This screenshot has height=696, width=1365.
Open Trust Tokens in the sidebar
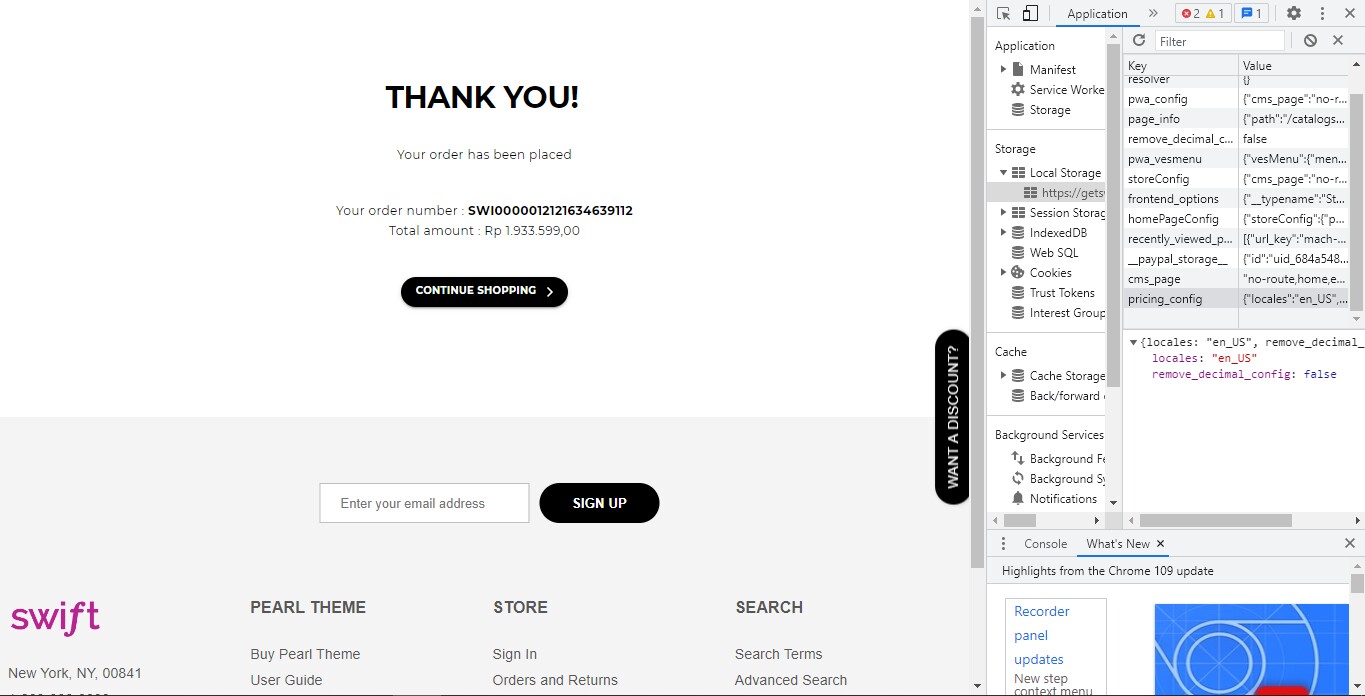(1062, 293)
